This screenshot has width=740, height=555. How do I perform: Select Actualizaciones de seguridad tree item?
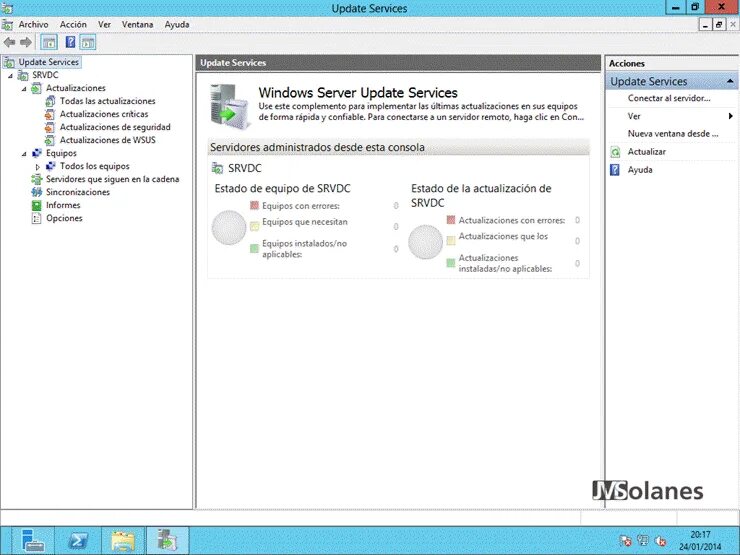point(115,127)
